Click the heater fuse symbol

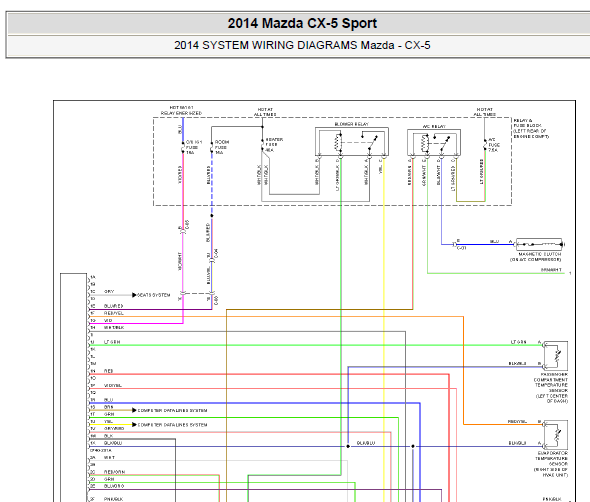point(262,145)
